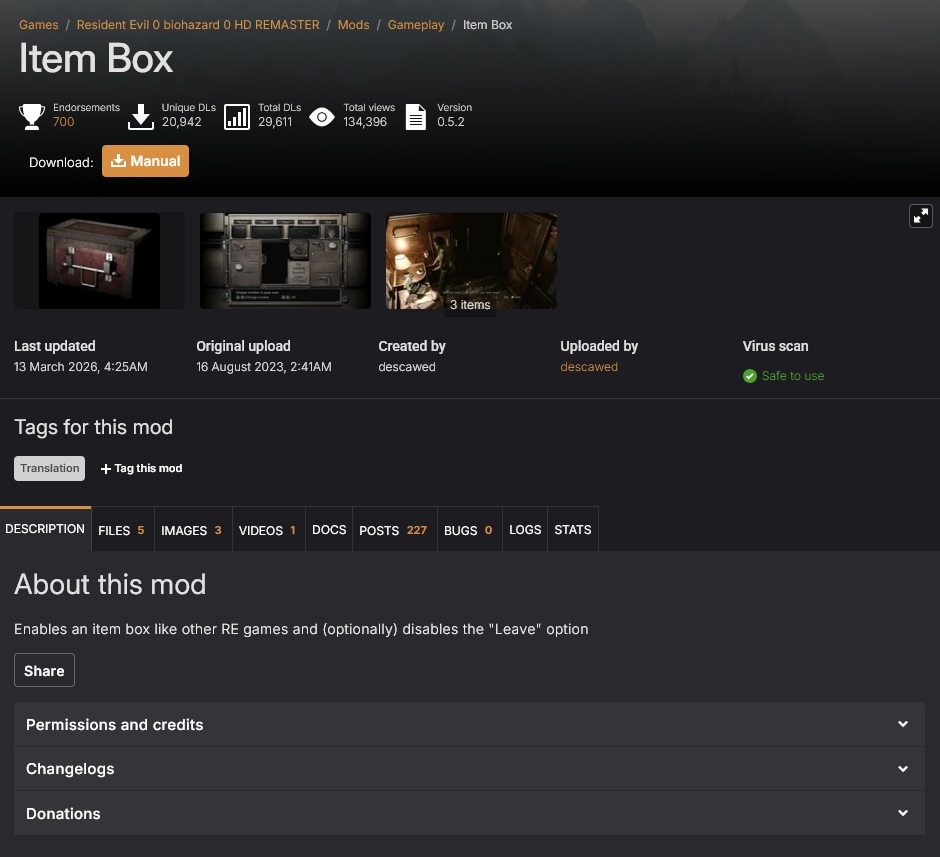Open the Share button
This screenshot has height=857, width=940.
44,670
